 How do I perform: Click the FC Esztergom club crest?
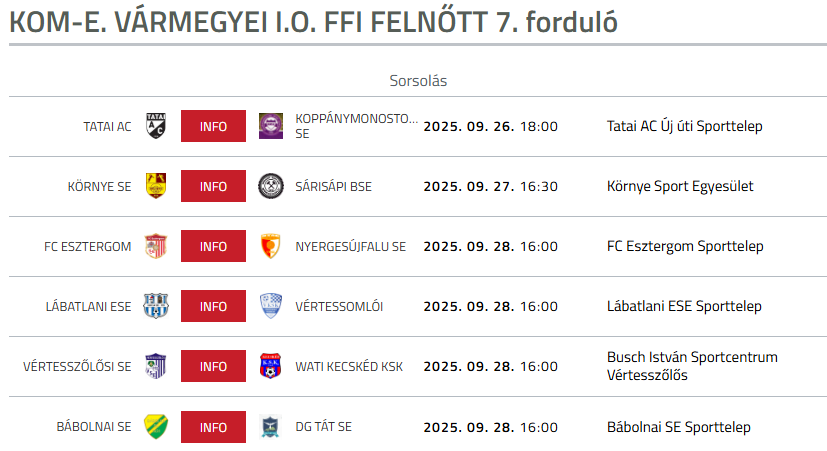coord(156,246)
